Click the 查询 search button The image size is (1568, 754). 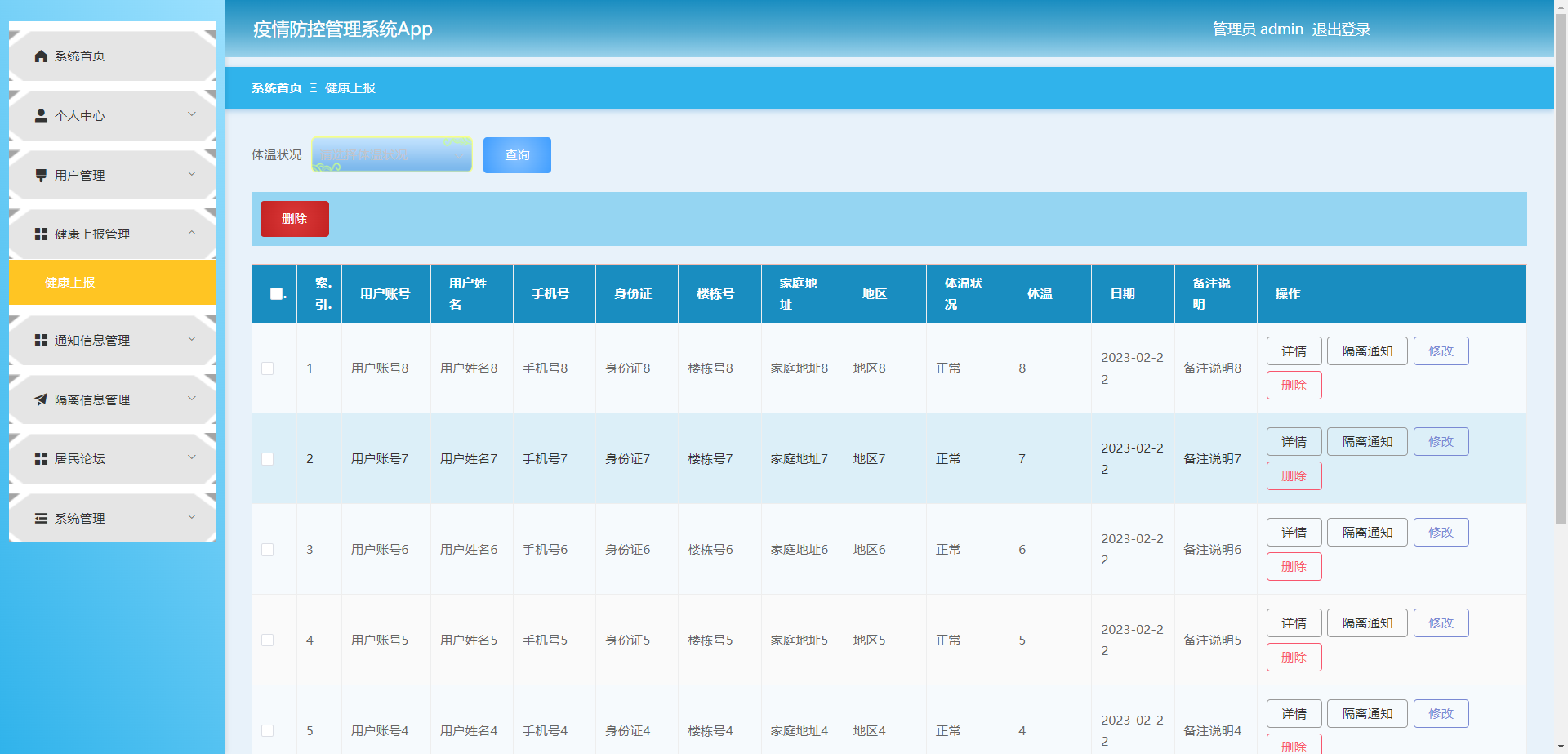click(x=517, y=155)
